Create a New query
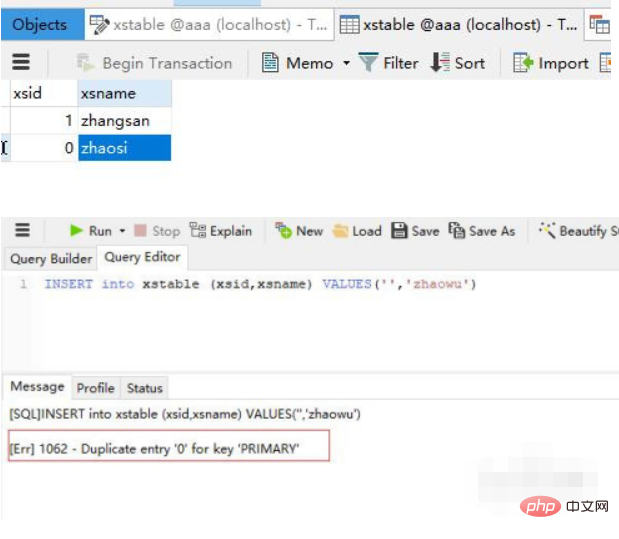Image resolution: width=619 pixels, height=539 pixels. [298, 231]
